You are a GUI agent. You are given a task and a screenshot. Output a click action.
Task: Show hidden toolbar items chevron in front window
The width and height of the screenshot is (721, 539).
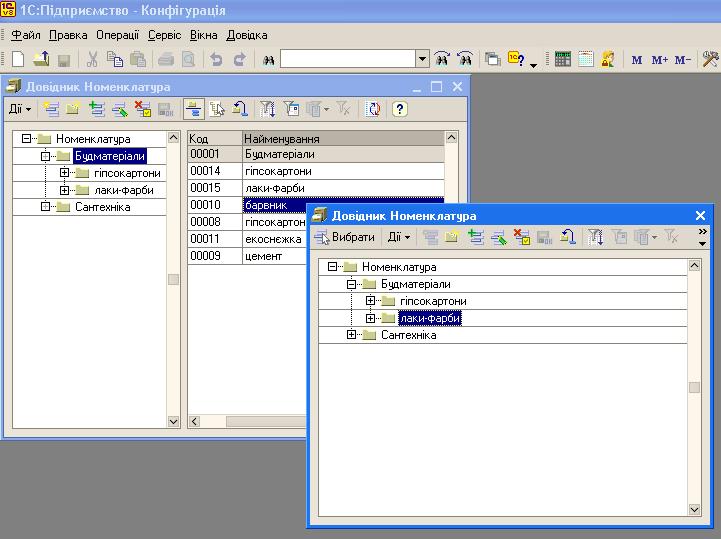[702, 231]
